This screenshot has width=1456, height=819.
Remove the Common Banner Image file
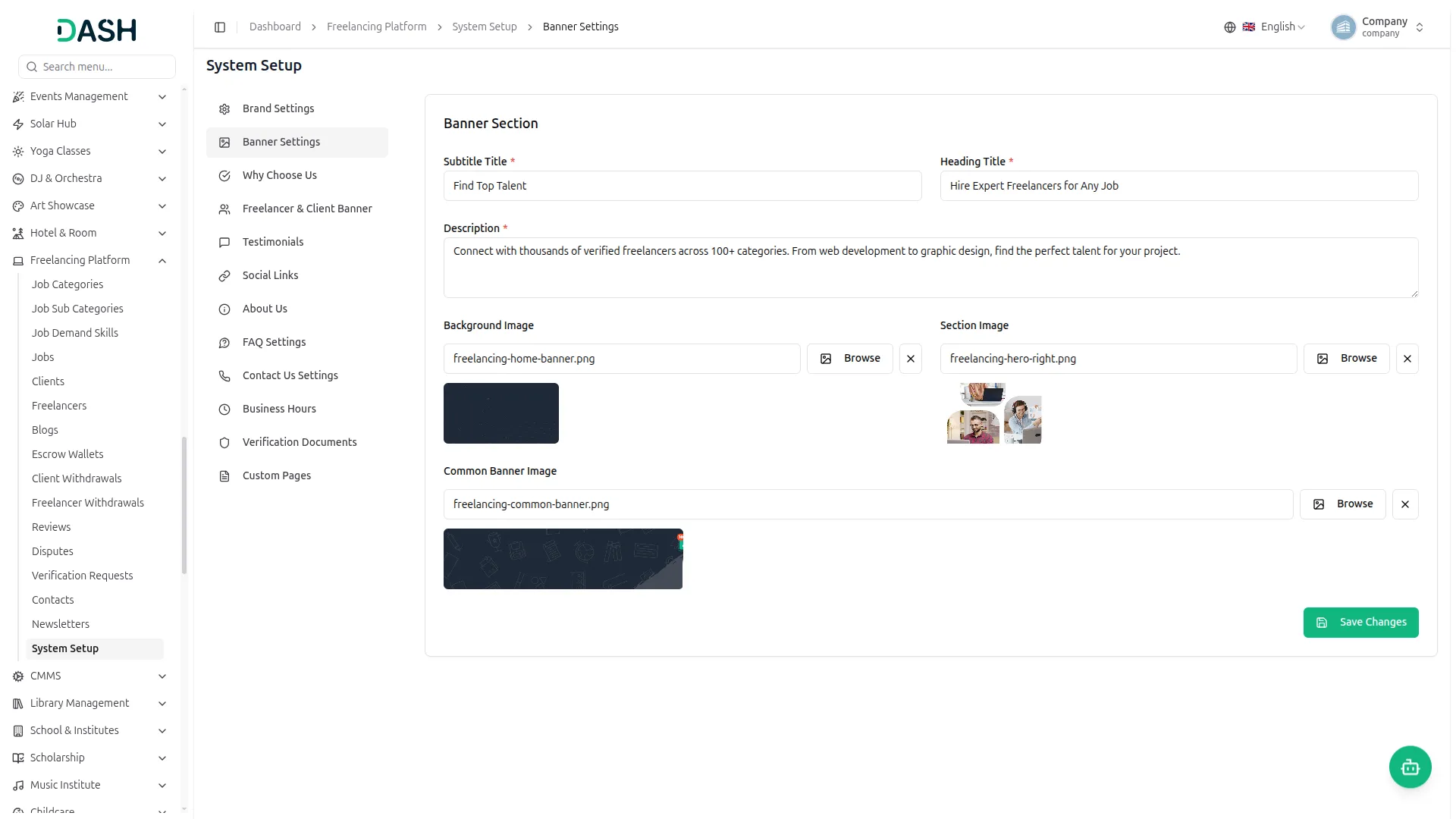tap(1405, 504)
